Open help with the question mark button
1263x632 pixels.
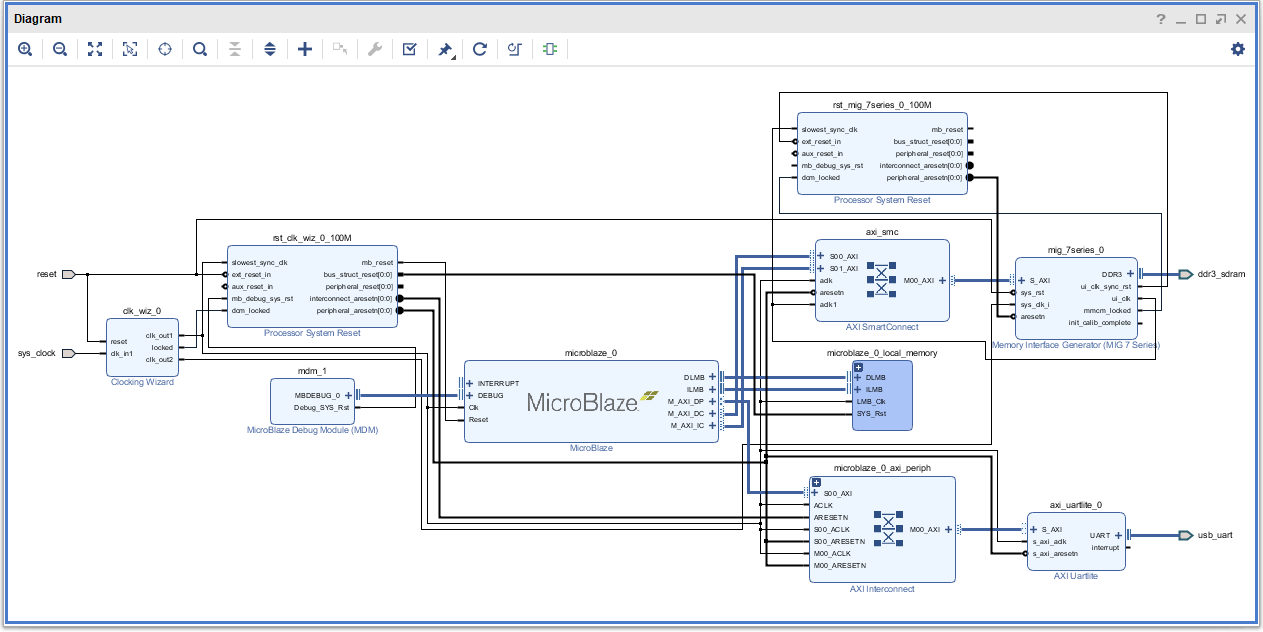pos(1161,19)
